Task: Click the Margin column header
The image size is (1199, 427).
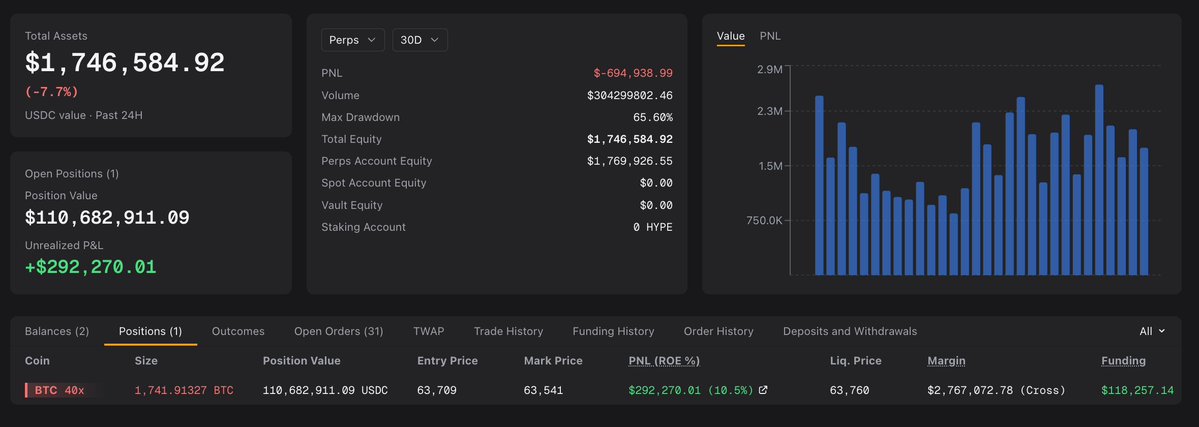Action: click(x=946, y=360)
